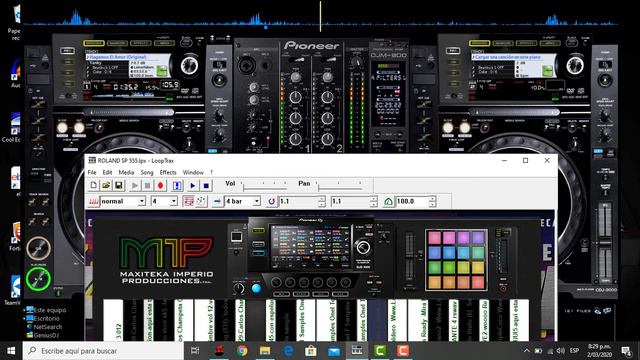Tap the bottom-left orange sampler pad

coord(434,282)
